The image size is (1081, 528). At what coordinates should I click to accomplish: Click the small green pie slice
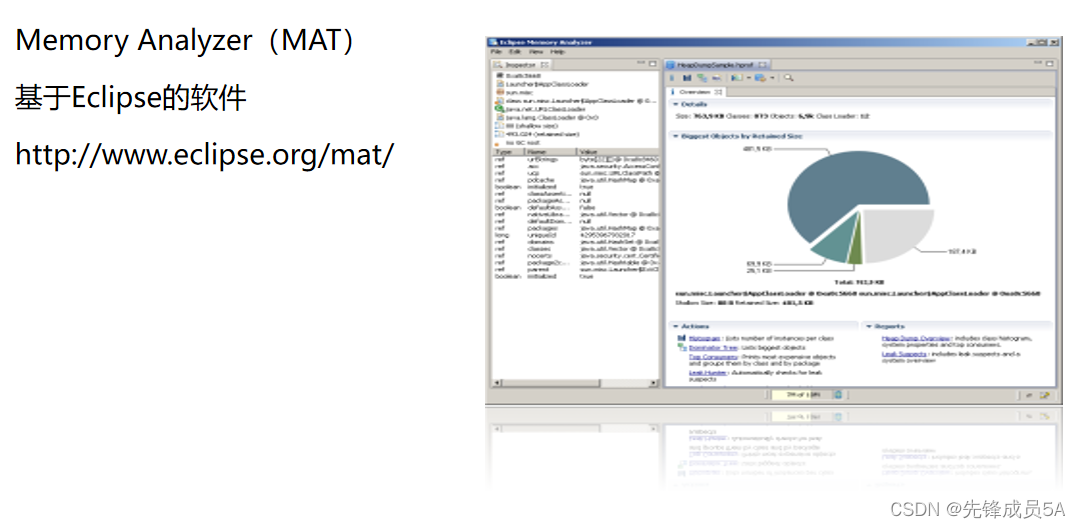(x=855, y=252)
